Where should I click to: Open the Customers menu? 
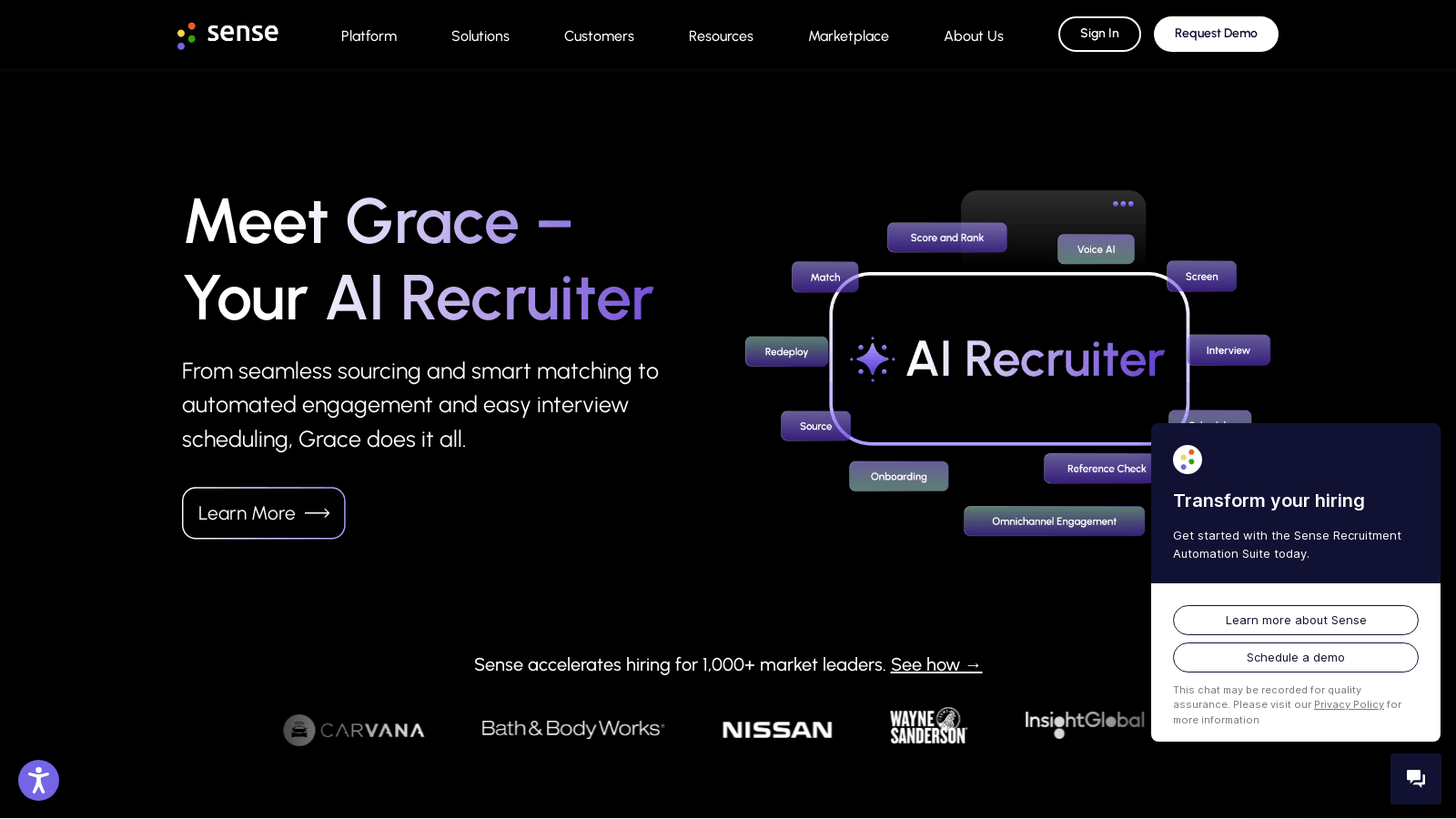coord(599,36)
